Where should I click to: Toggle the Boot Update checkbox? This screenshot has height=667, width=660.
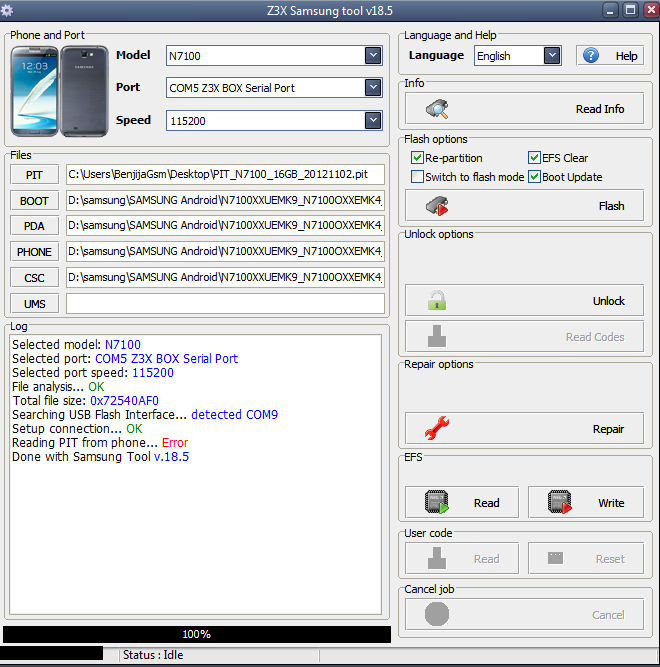point(534,177)
